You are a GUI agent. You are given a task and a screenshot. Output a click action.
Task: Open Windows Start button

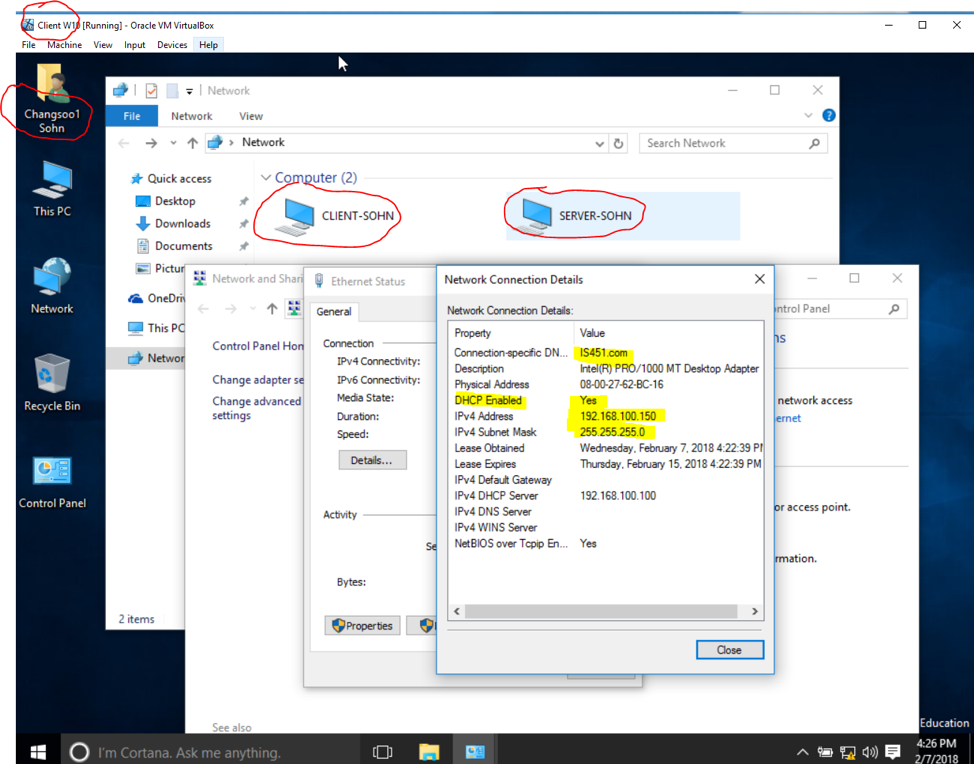38,752
